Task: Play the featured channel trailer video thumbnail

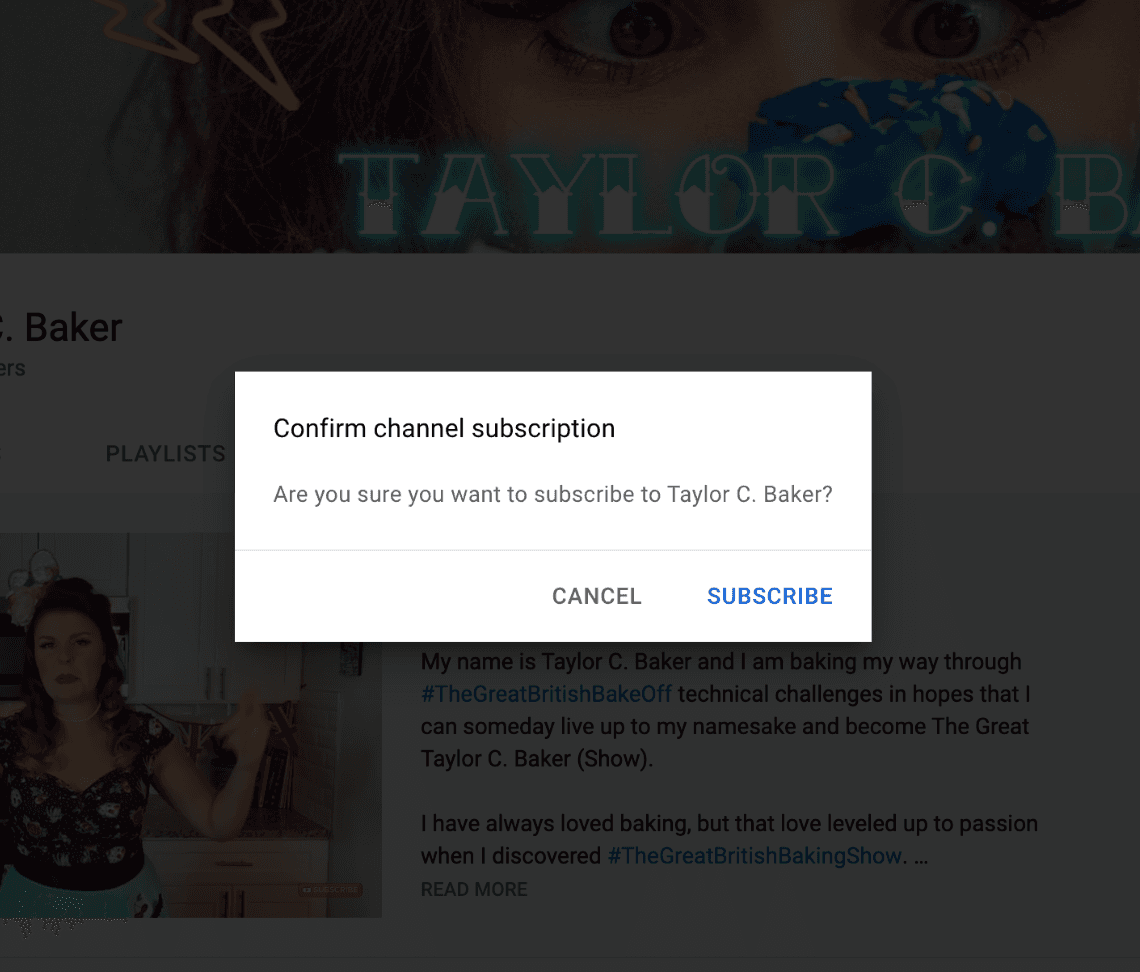Action: 190,726
